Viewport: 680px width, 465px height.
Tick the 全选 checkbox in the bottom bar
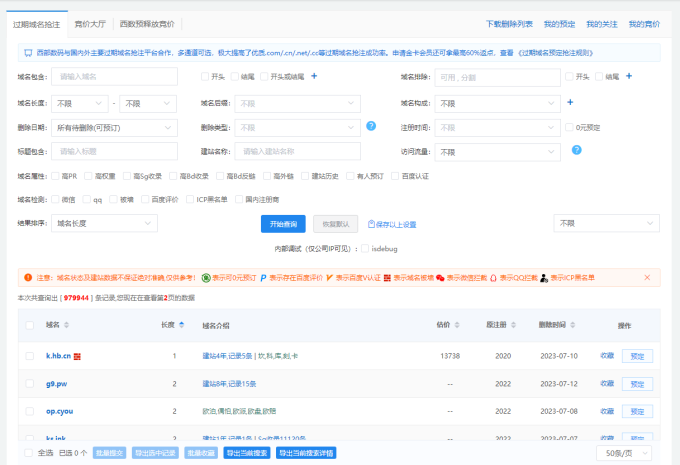[29, 453]
